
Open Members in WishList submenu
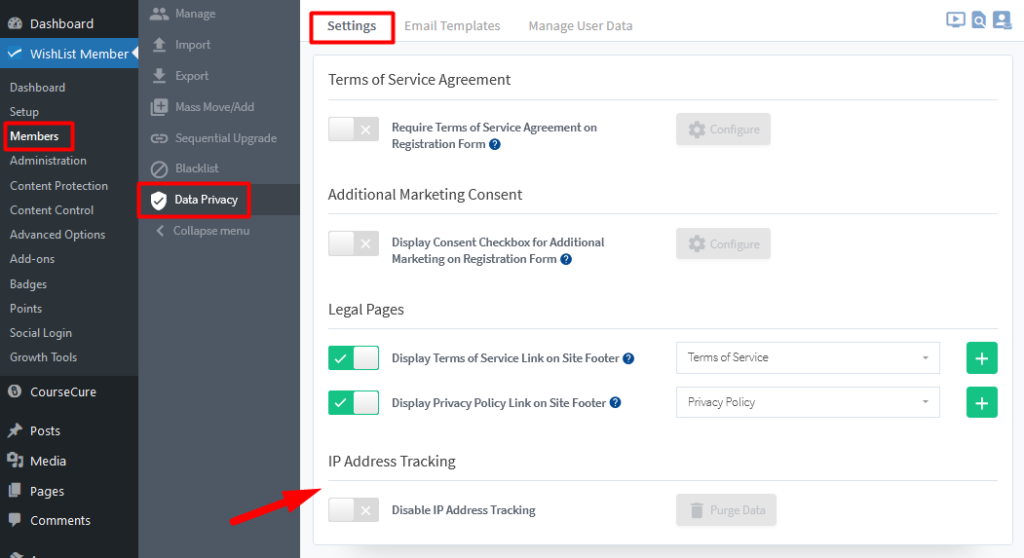coord(34,136)
